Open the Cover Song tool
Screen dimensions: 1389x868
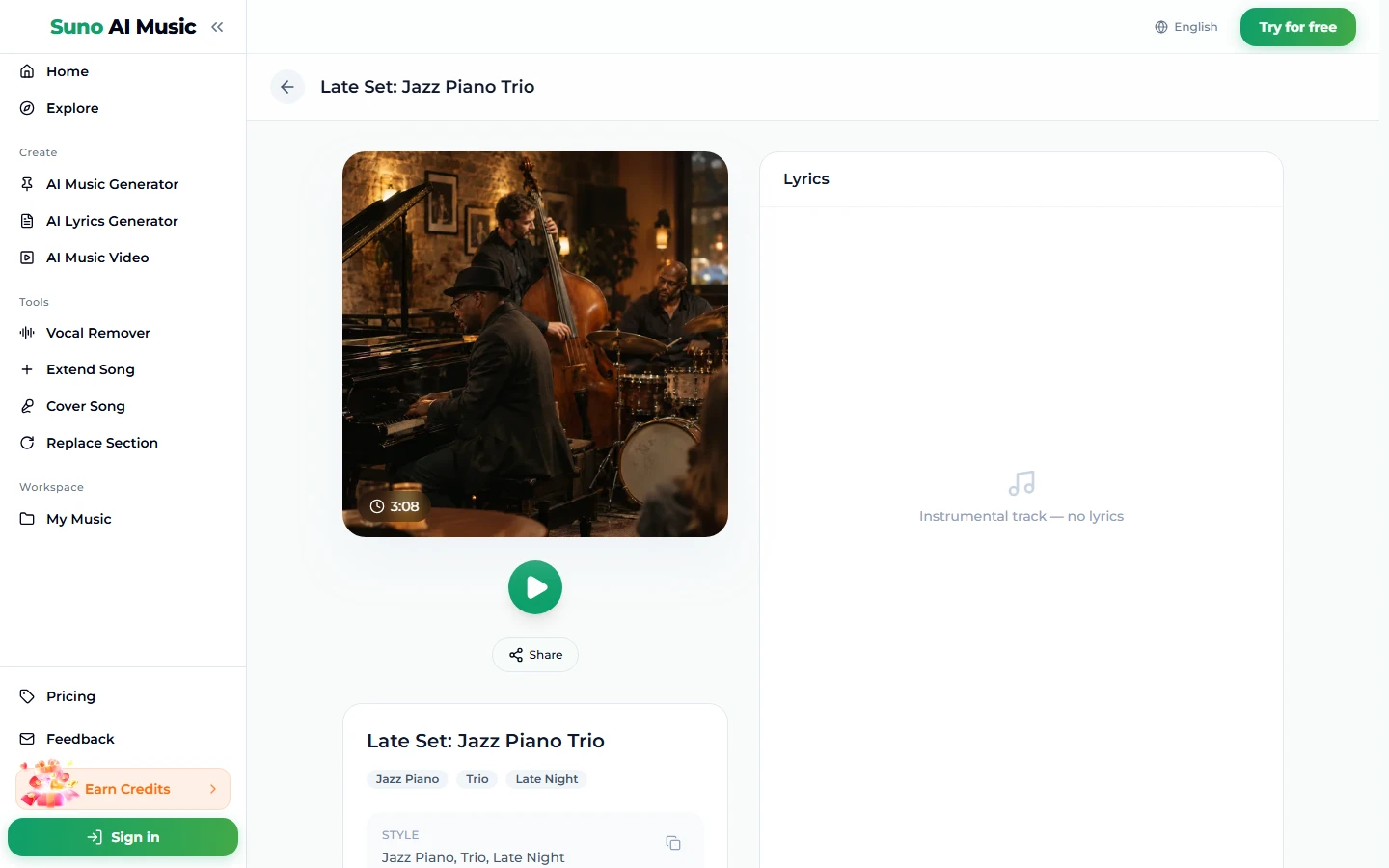123,406
